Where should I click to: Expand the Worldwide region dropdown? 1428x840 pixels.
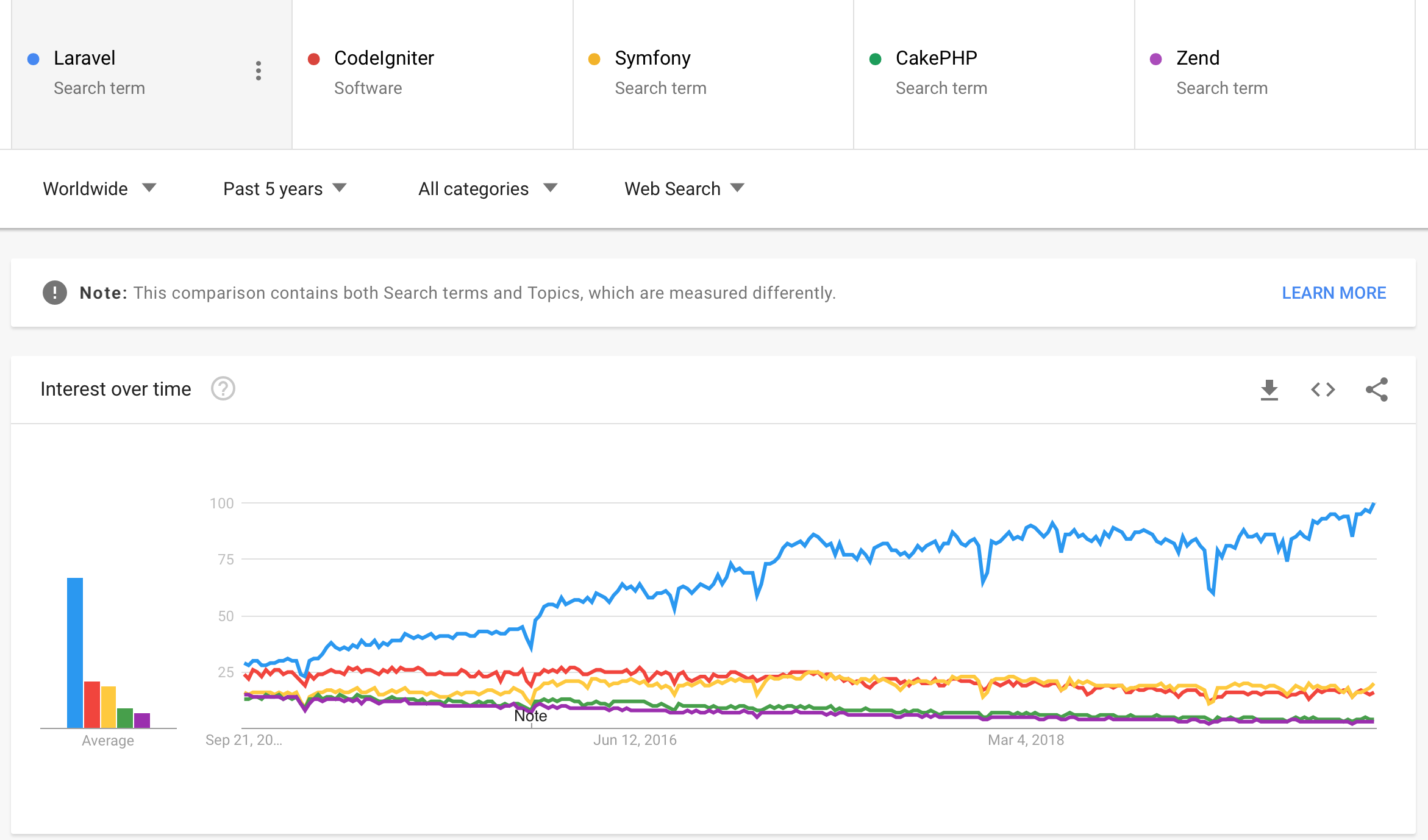(x=99, y=188)
